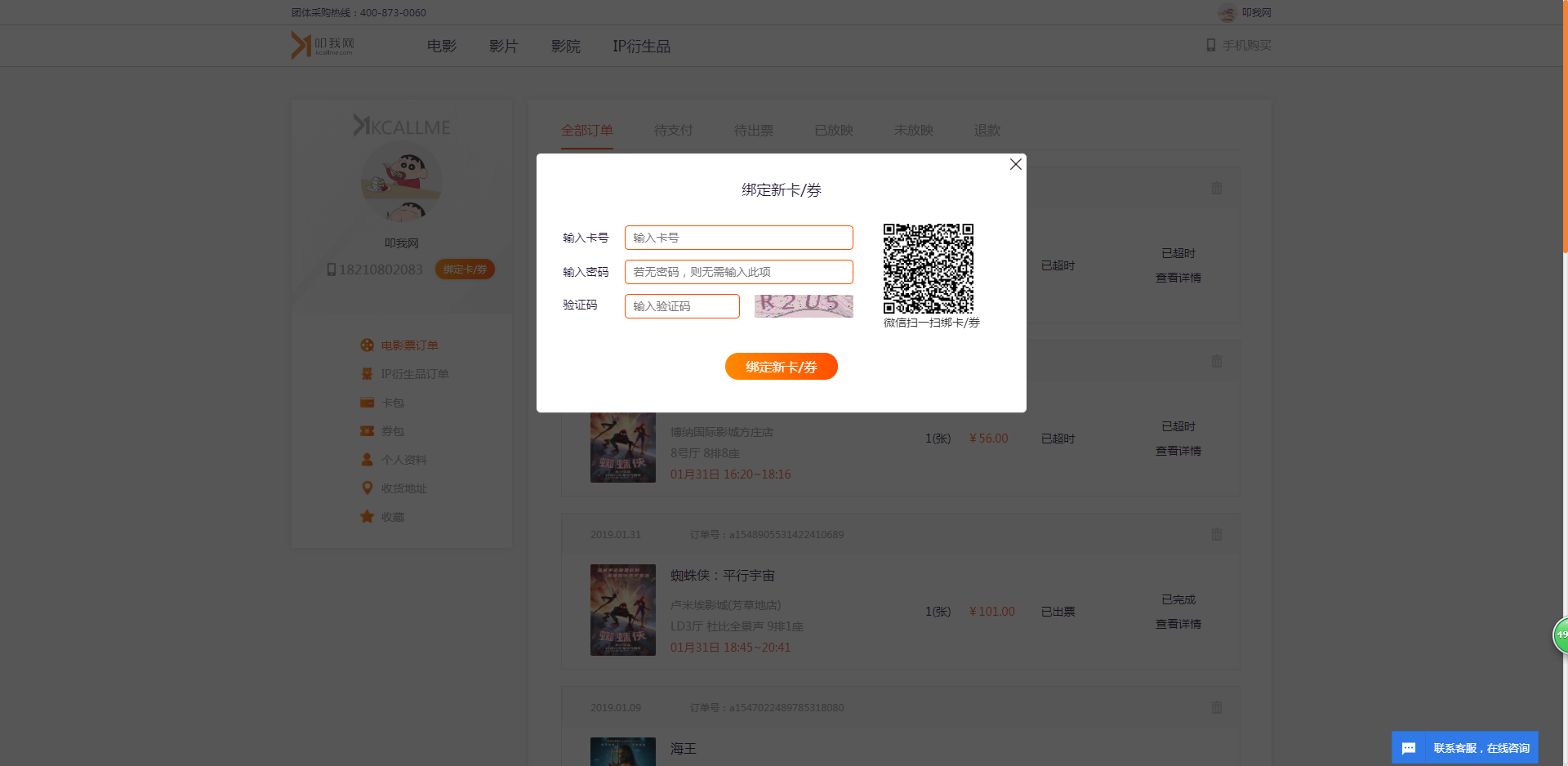Click the Shin-chan profile avatar

401,182
